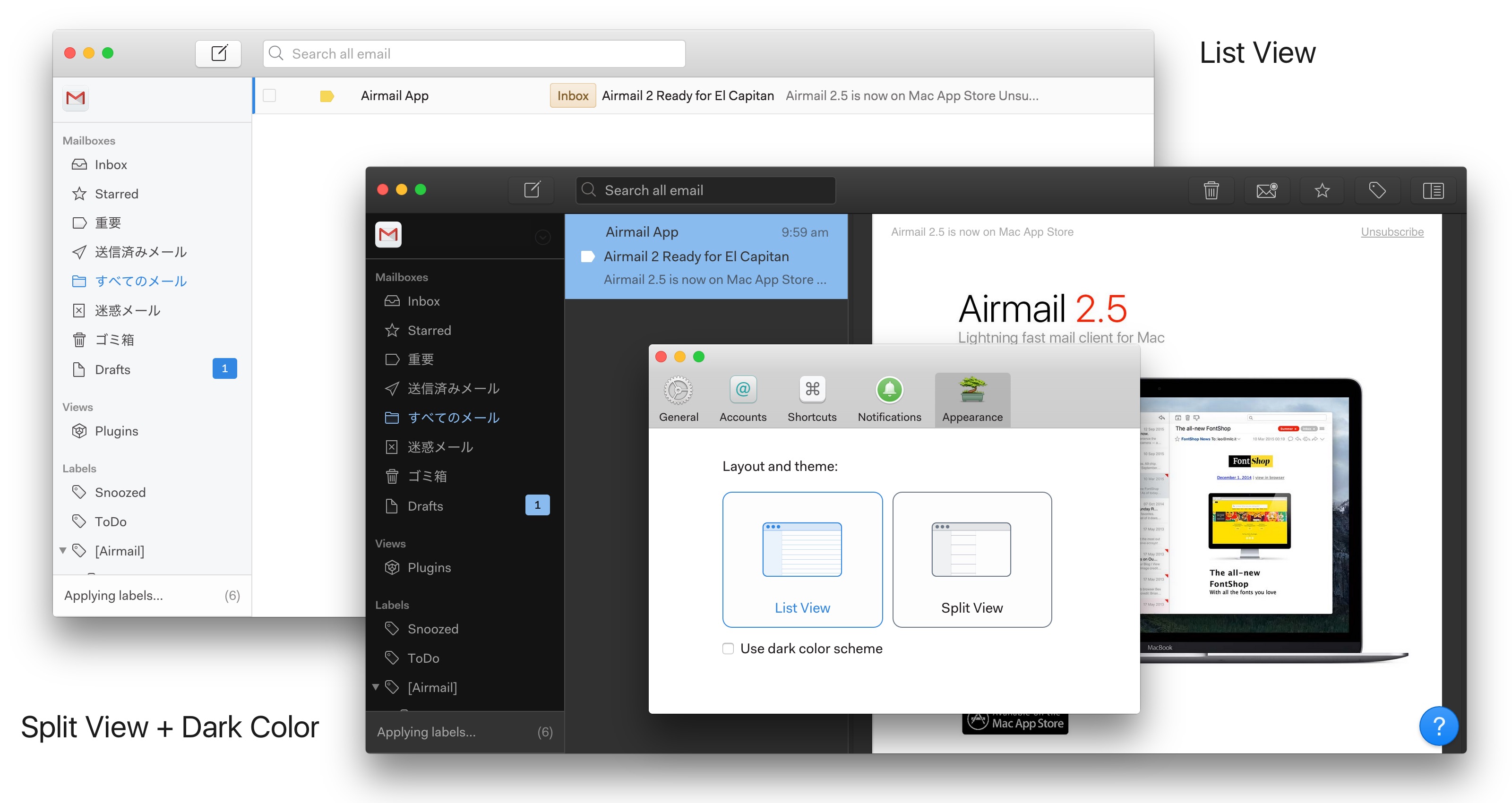
Task: Switch to Accounts preferences tab
Action: pyautogui.click(x=742, y=399)
